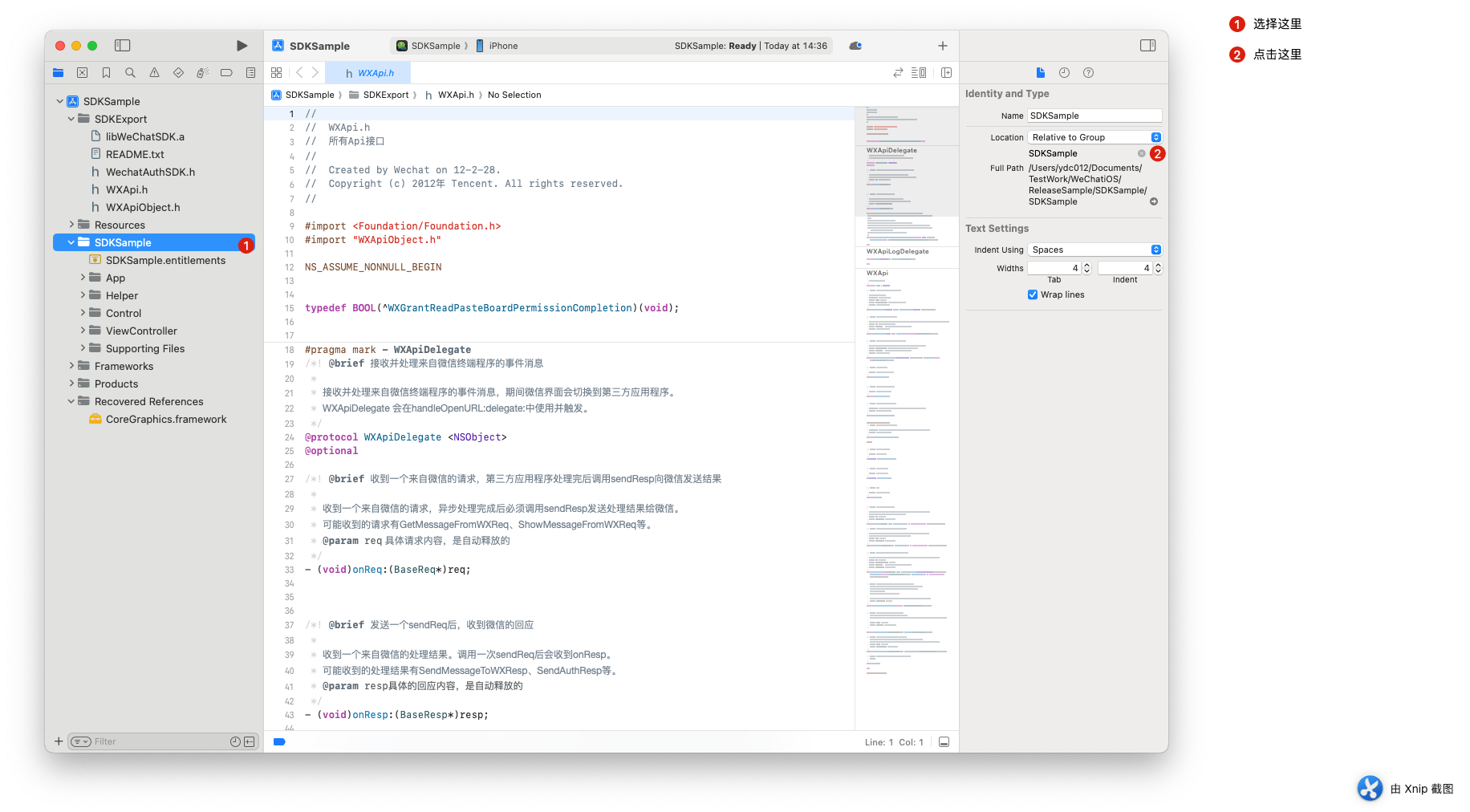Switch to the File inspector
The width and height of the screenshot is (1470, 812).
click(1041, 73)
